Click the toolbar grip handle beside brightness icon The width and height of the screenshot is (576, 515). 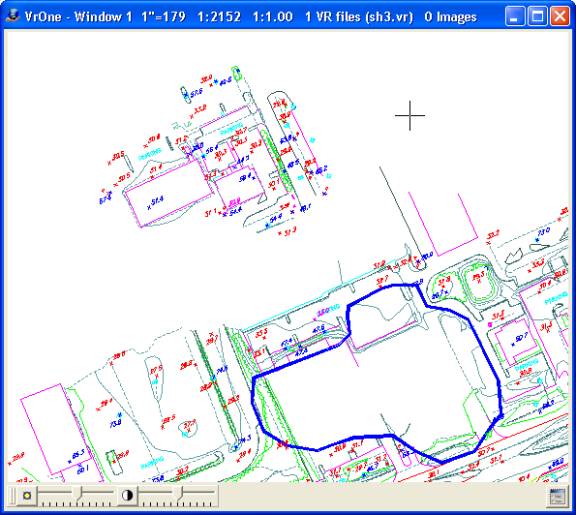tap(12, 496)
